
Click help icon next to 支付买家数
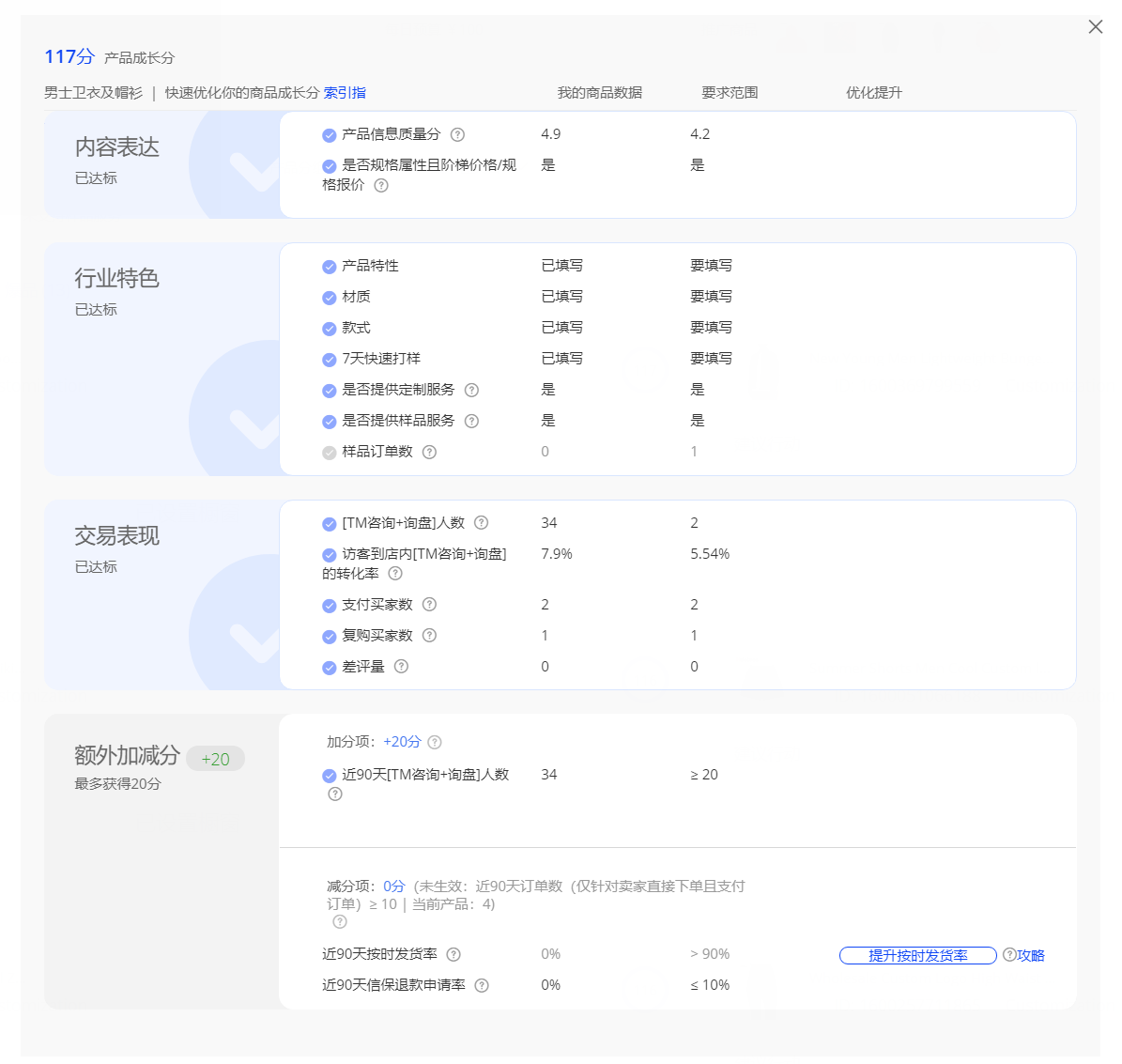click(429, 605)
